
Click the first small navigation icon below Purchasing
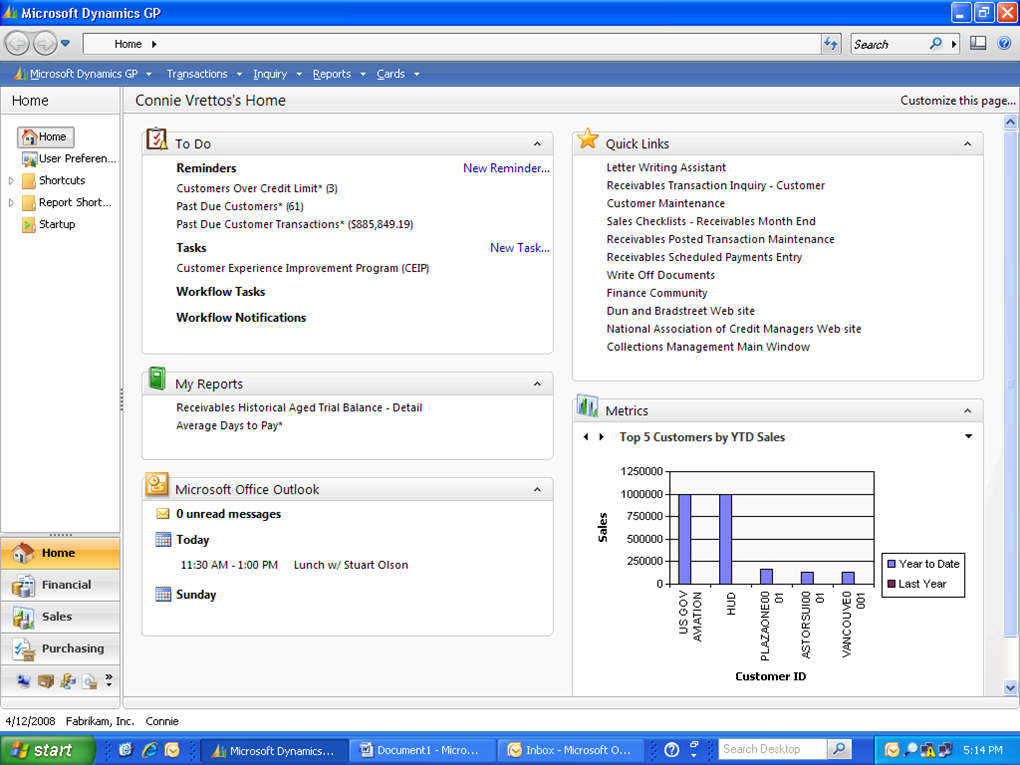(x=23, y=681)
